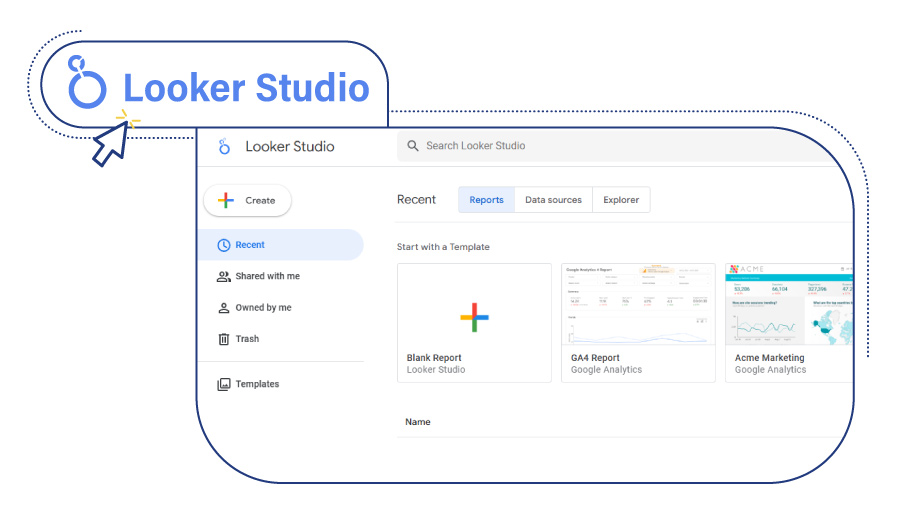
Task: Click the ACME logo on Acme Marketing template
Action: click(x=746, y=269)
